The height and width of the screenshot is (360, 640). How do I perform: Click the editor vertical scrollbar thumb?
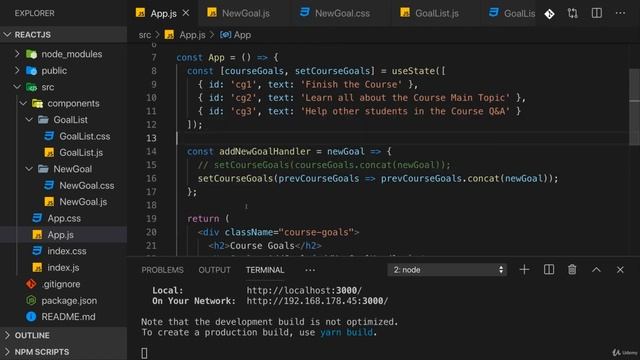(634, 107)
